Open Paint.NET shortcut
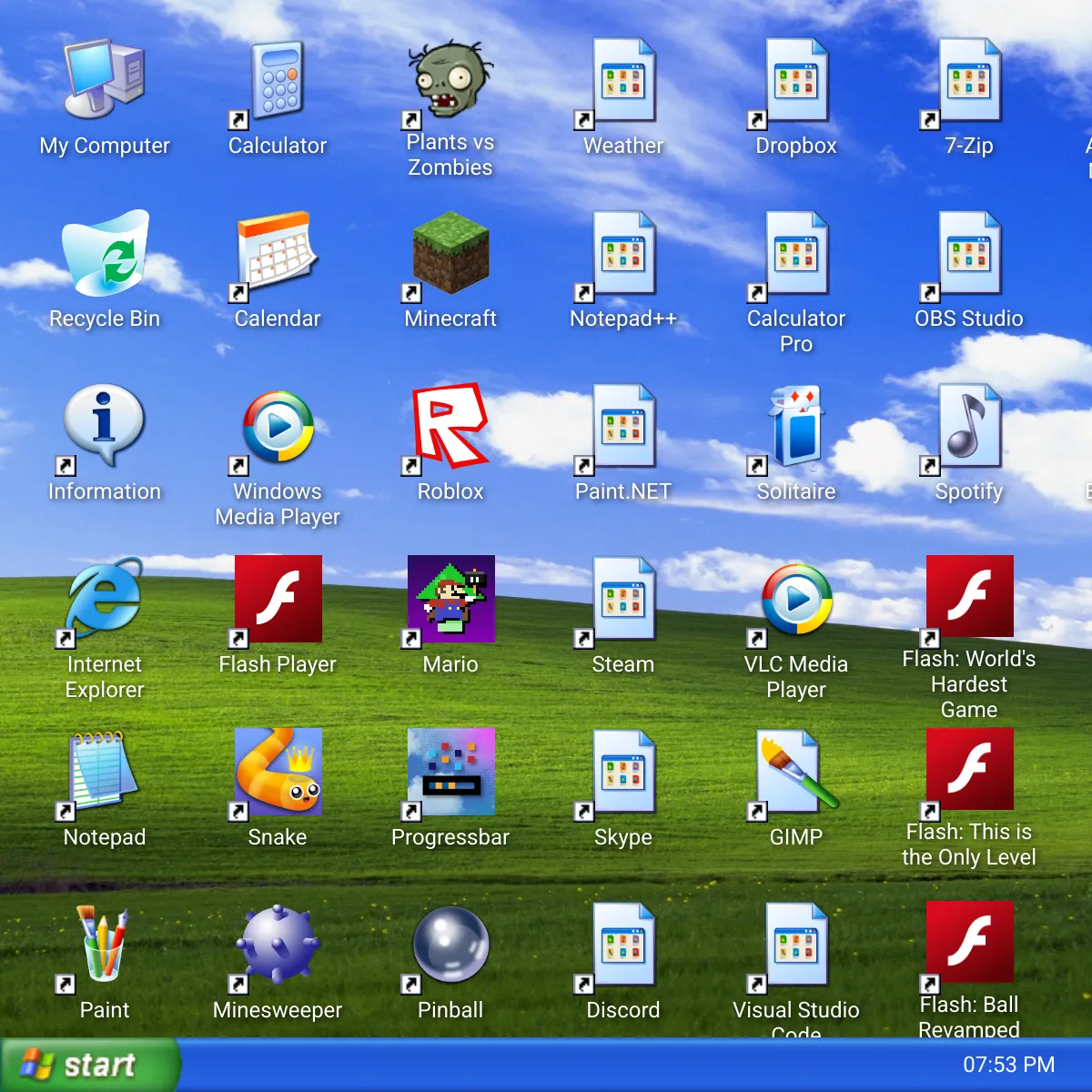1092x1092 pixels. [623, 426]
